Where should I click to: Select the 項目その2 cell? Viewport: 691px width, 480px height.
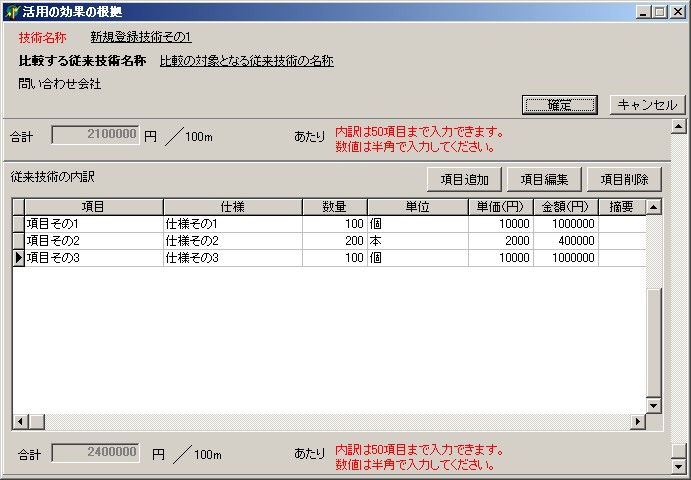[x=93, y=241]
